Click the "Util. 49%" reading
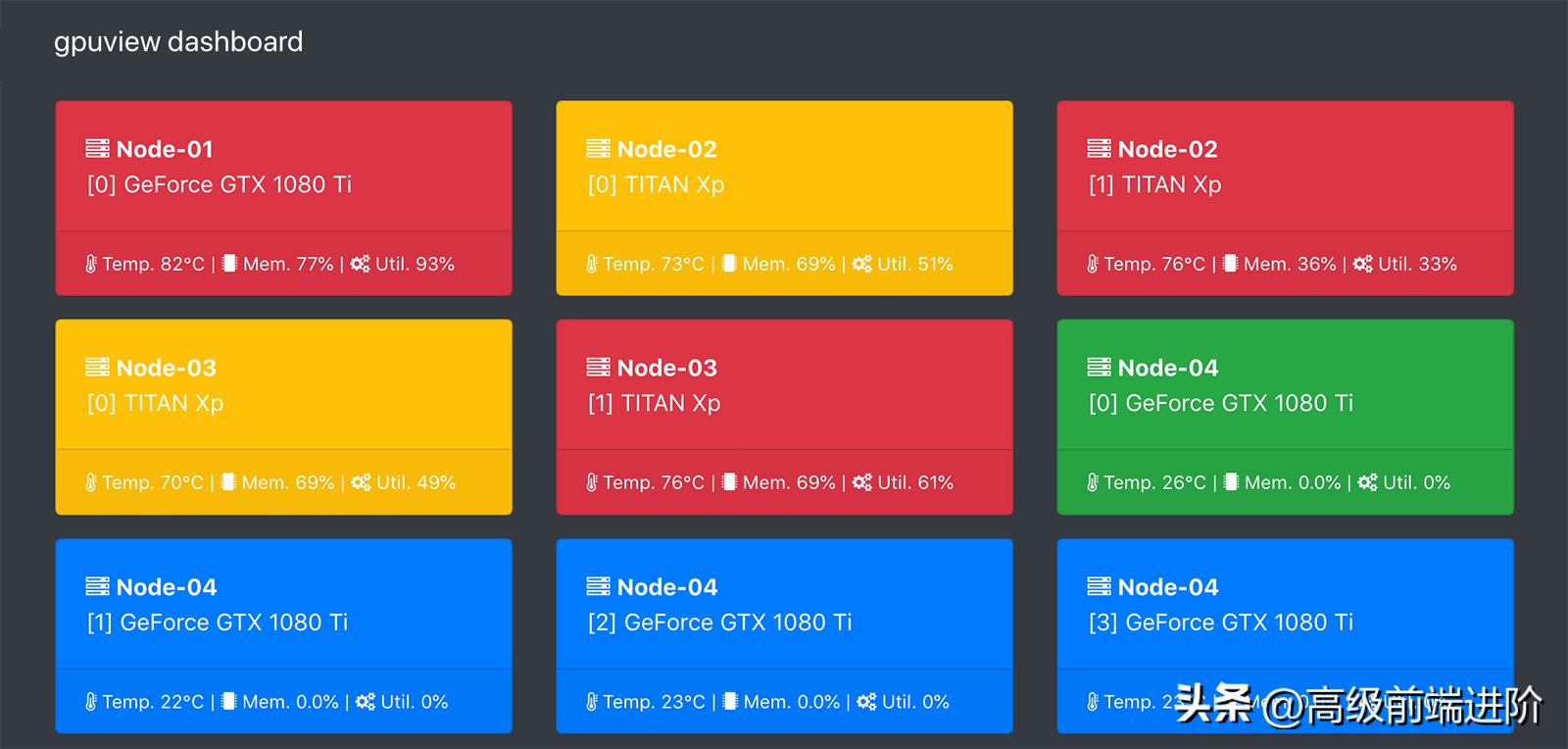The image size is (1568, 749). point(416,482)
